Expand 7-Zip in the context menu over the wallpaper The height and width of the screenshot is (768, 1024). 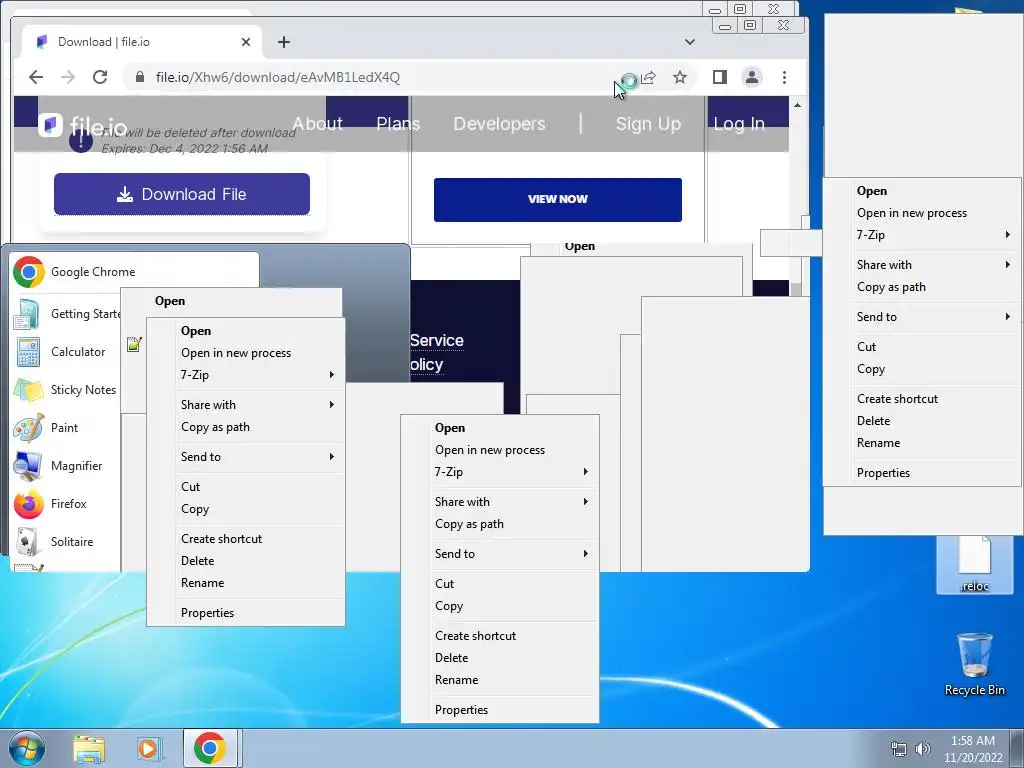click(x=500, y=472)
